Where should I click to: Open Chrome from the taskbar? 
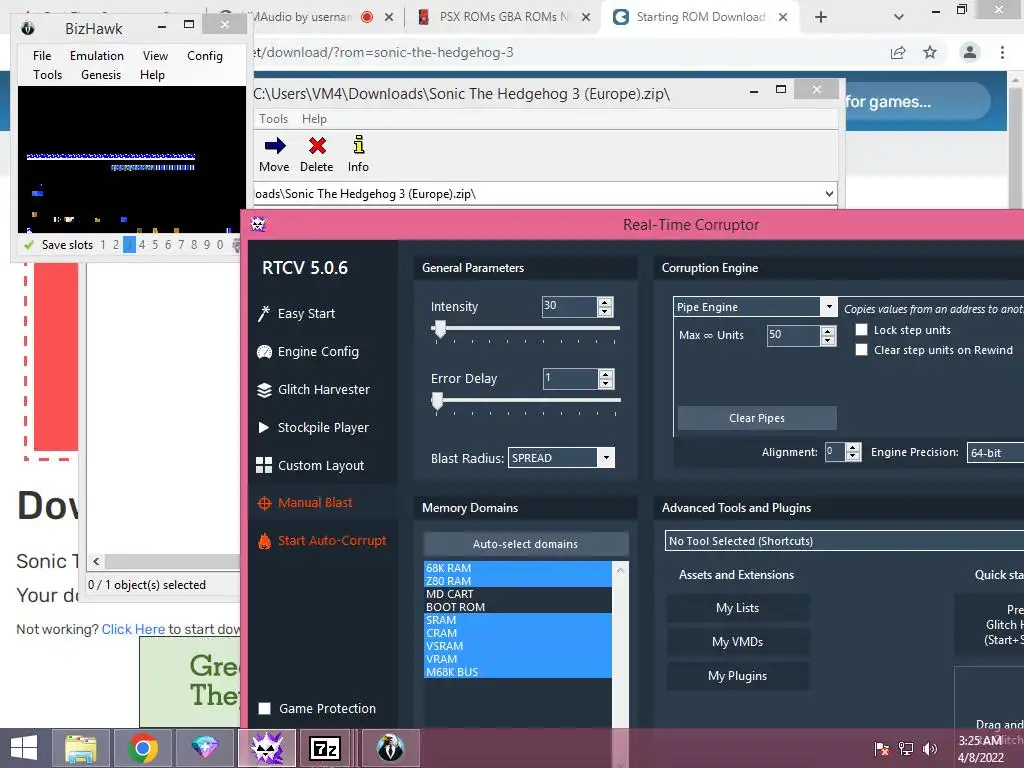142,748
